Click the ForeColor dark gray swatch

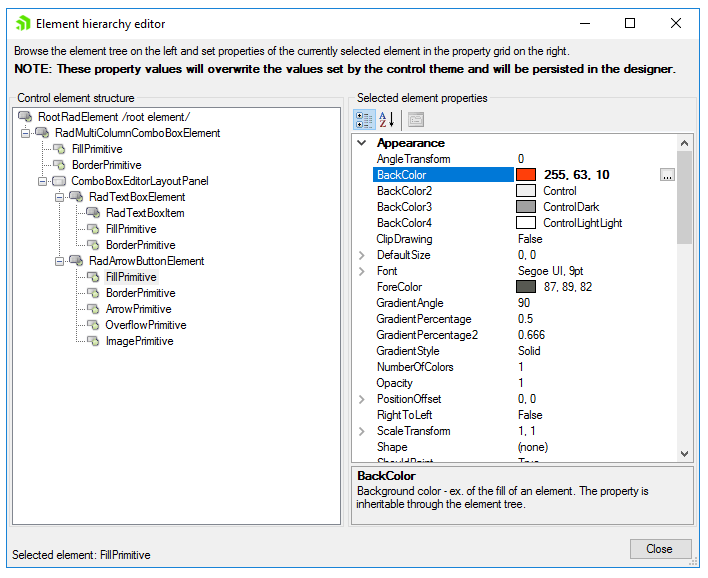[x=526, y=287]
